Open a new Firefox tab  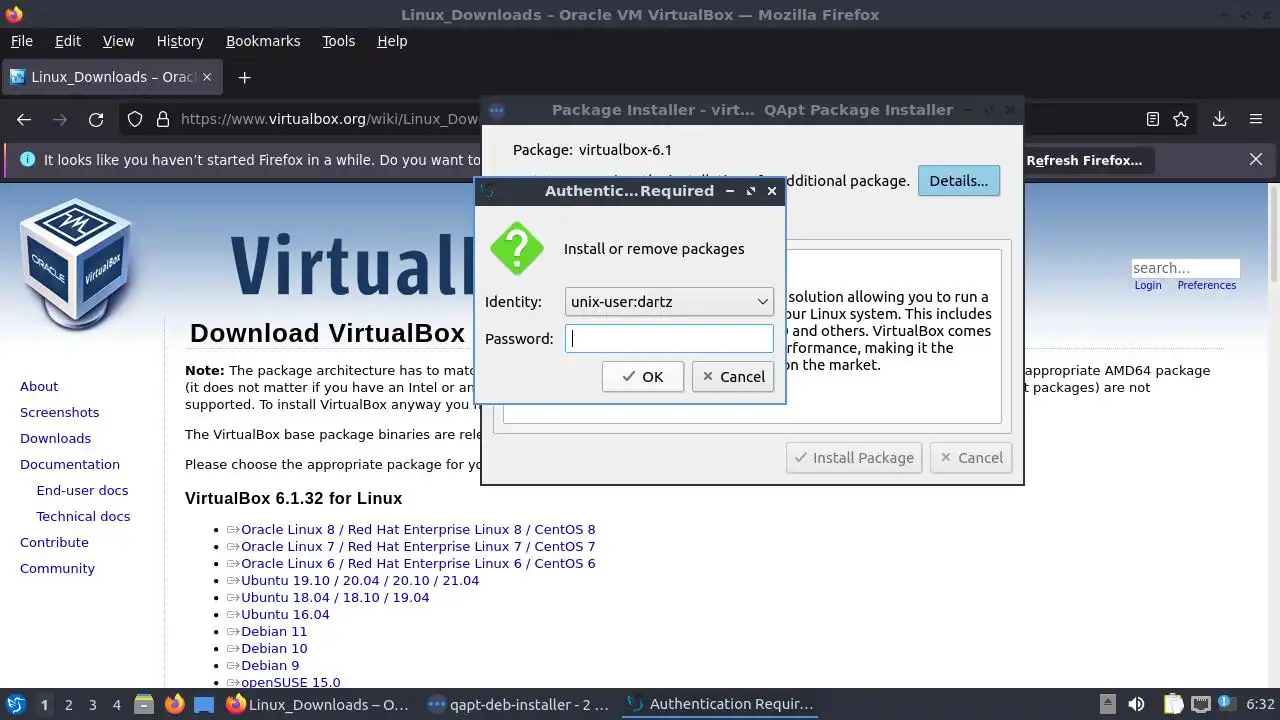[244, 77]
